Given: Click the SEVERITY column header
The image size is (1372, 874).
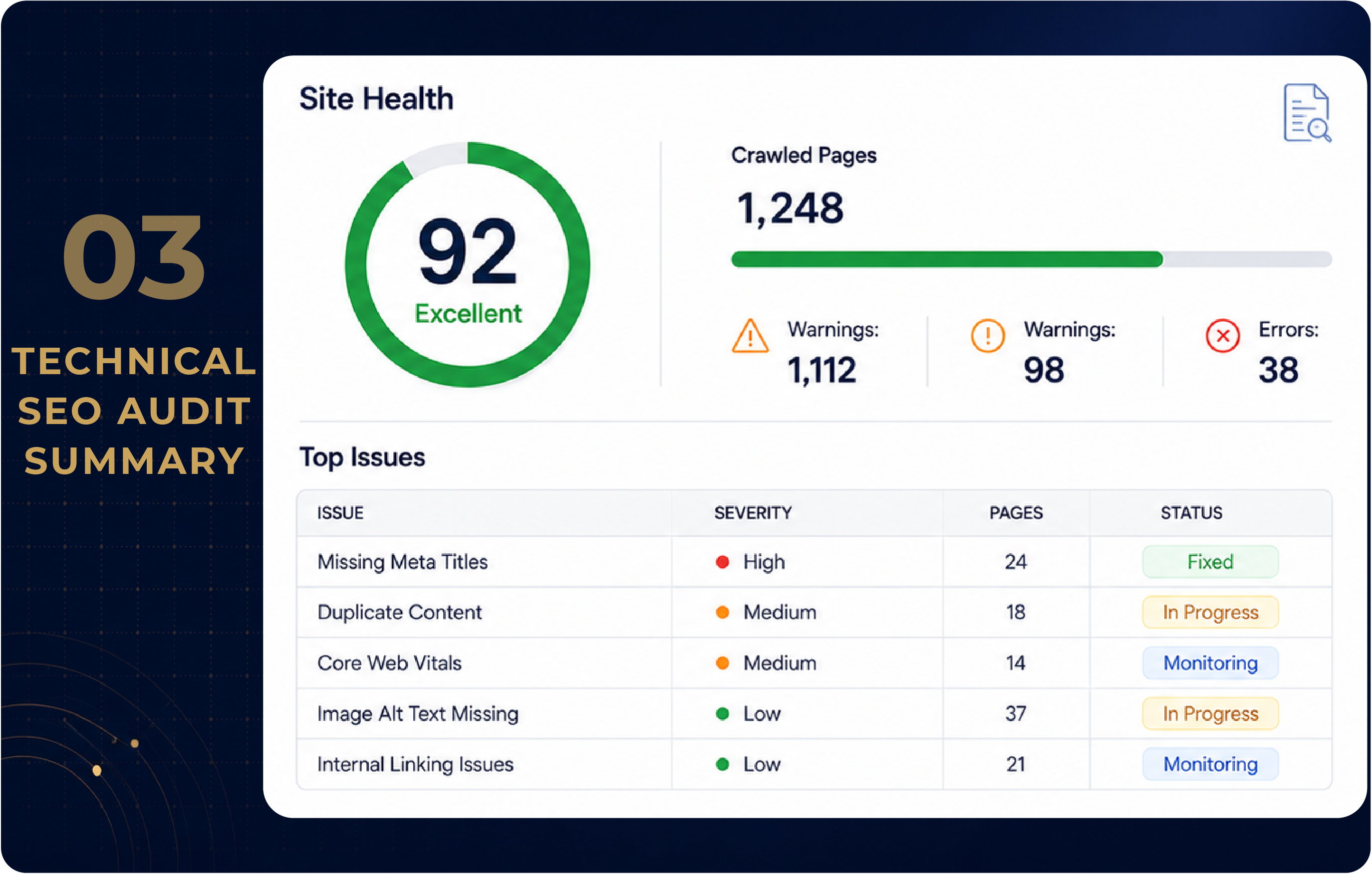Looking at the screenshot, I should (753, 513).
